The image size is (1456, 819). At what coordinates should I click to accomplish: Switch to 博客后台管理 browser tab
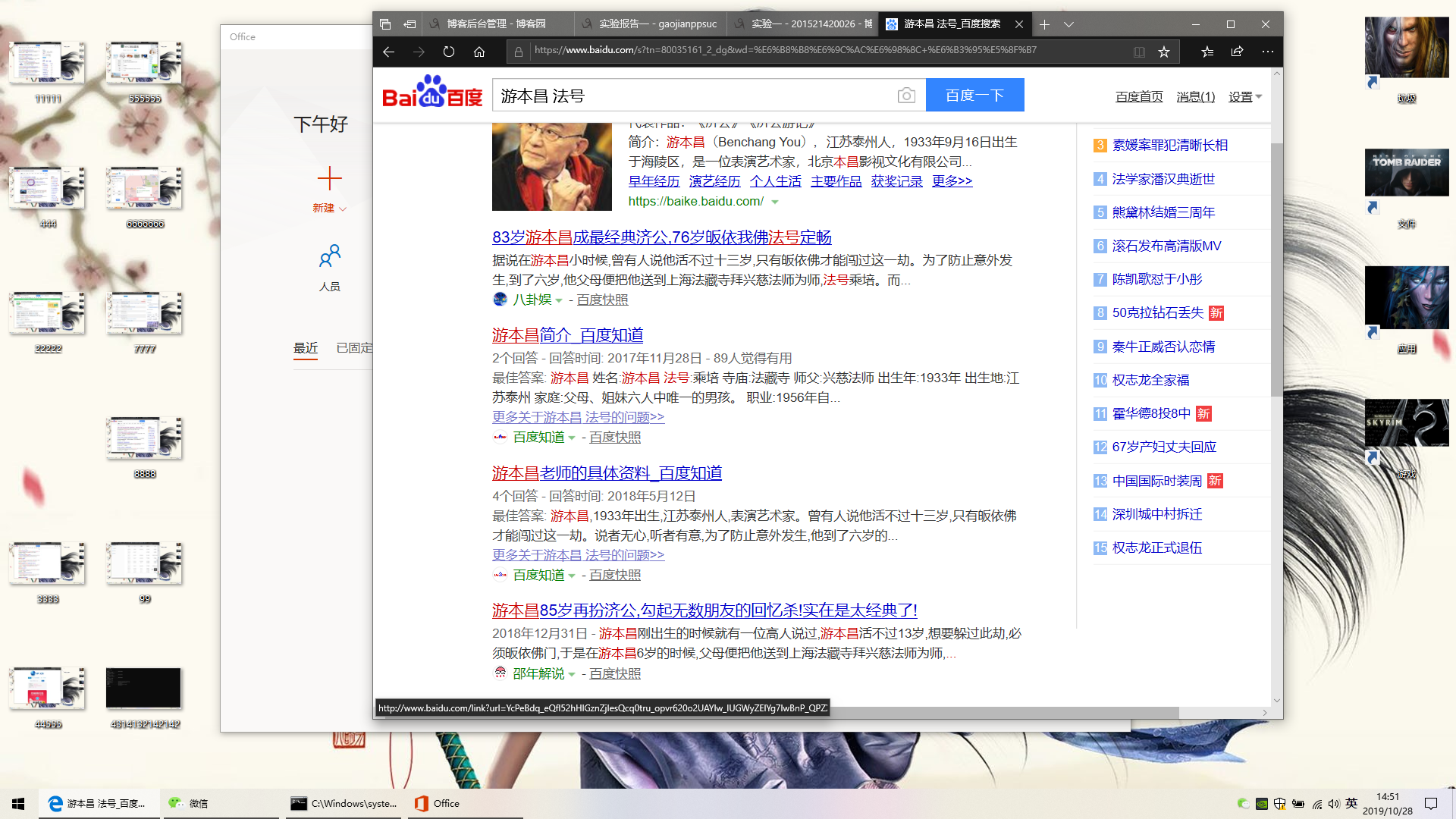496,24
